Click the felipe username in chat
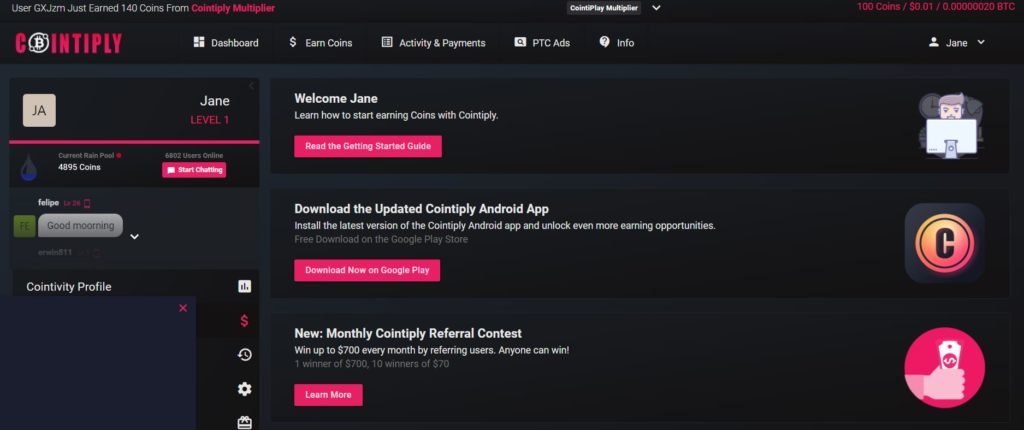This screenshot has height=430, width=1024. (48, 203)
